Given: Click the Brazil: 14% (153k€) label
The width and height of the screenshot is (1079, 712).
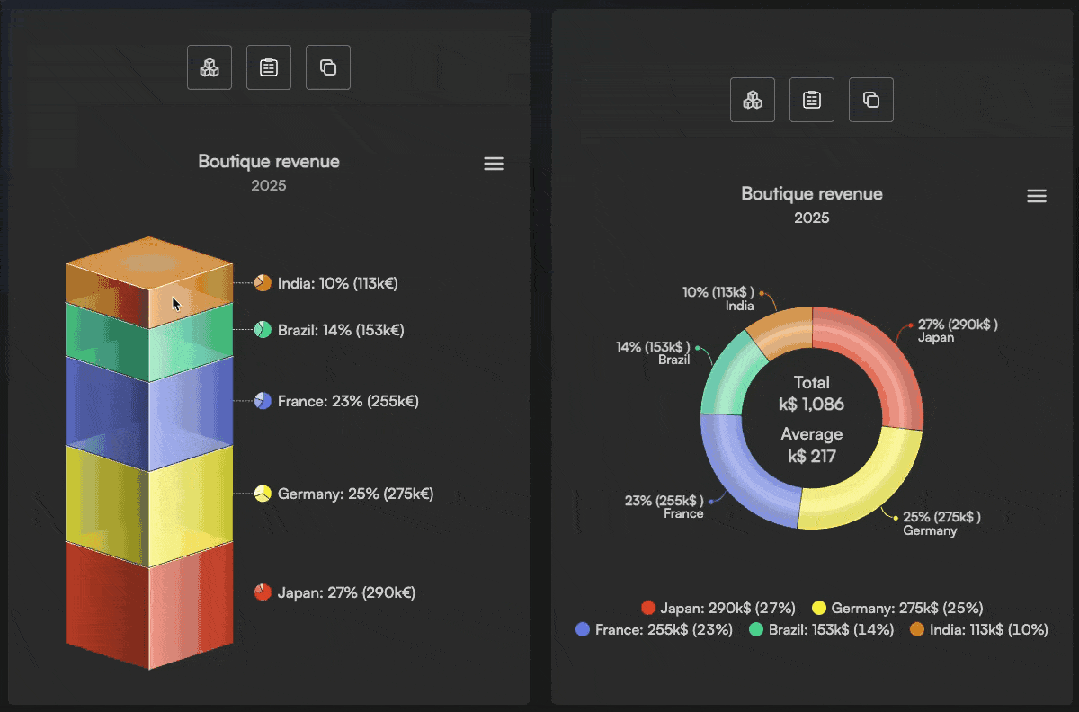Looking at the screenshot, I should [341, 330].
